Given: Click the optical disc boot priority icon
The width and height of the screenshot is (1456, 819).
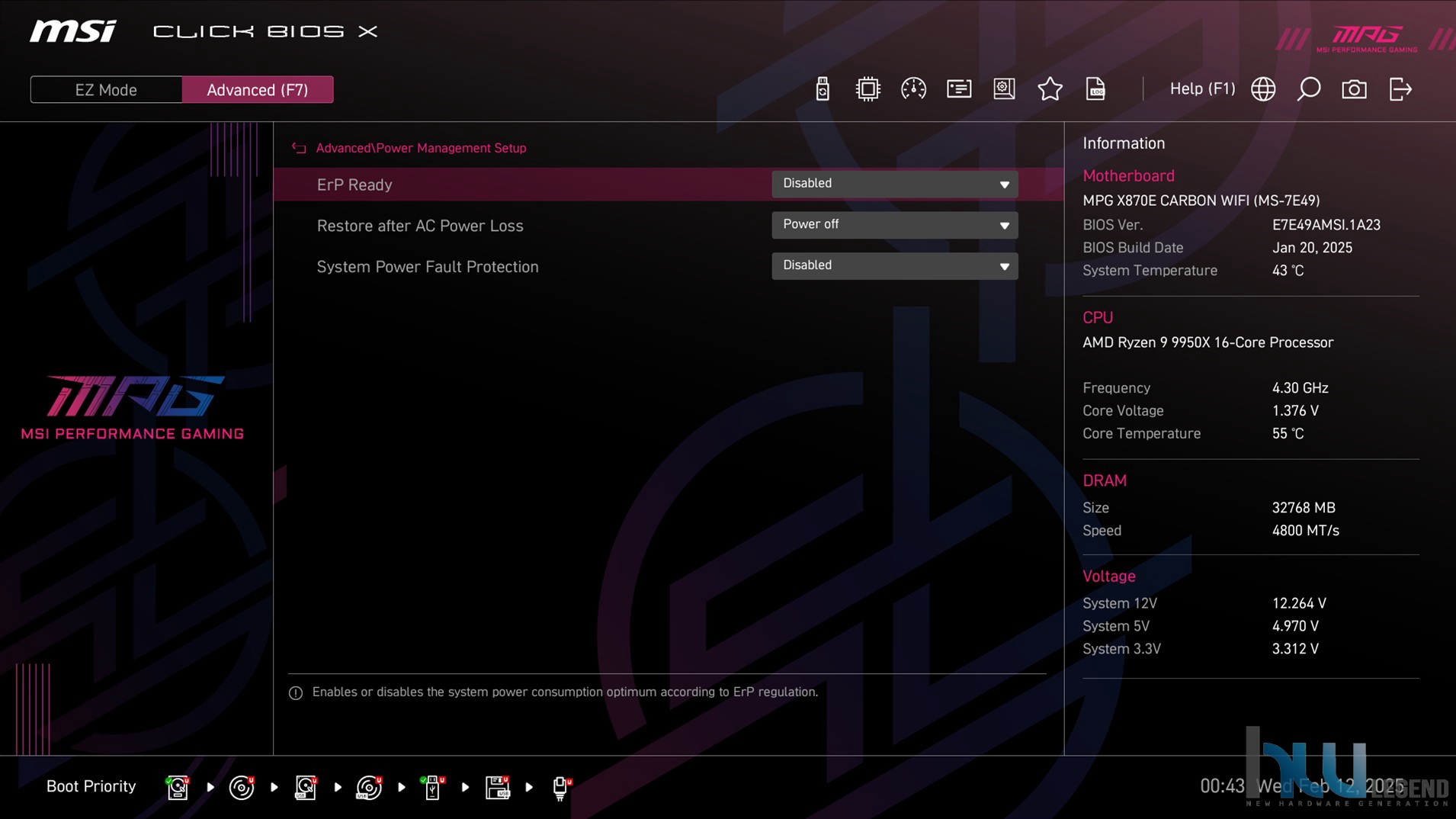Looking at the screenshot, I should point(242,787).
